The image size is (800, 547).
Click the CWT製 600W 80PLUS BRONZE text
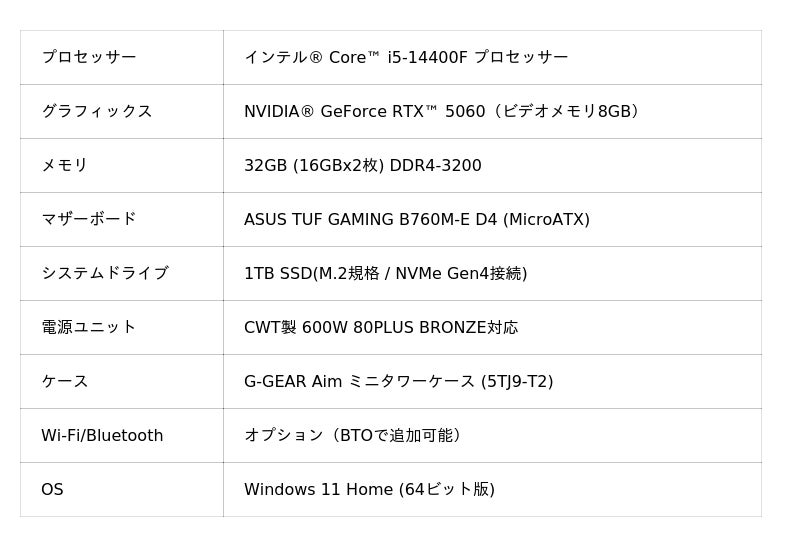[381, 327]
